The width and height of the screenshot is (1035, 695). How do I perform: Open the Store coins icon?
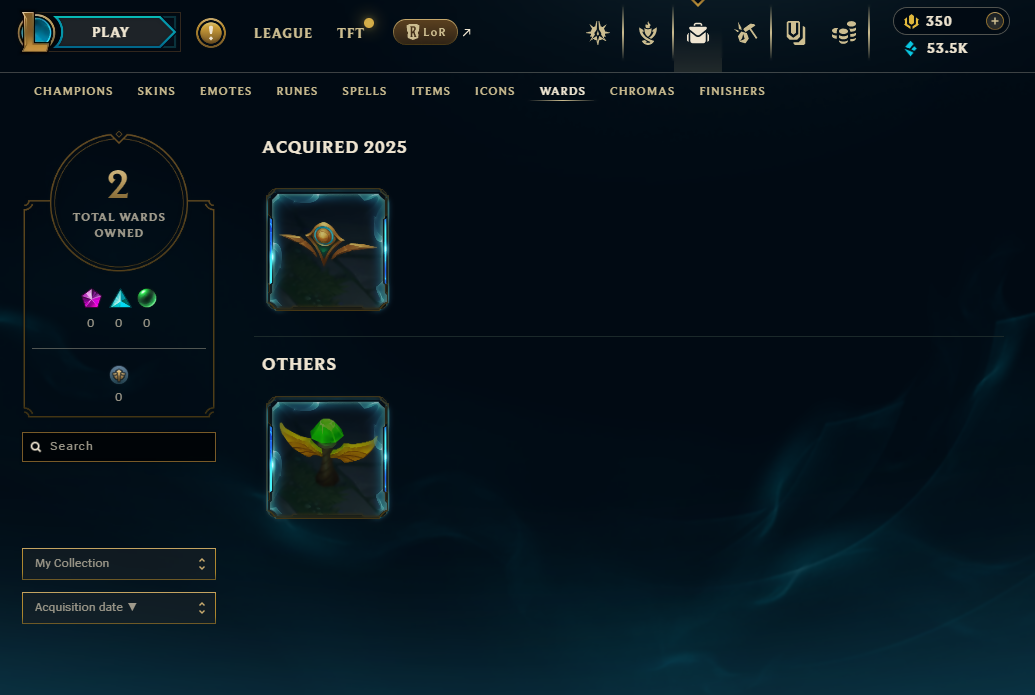click(x=844, y=33)
